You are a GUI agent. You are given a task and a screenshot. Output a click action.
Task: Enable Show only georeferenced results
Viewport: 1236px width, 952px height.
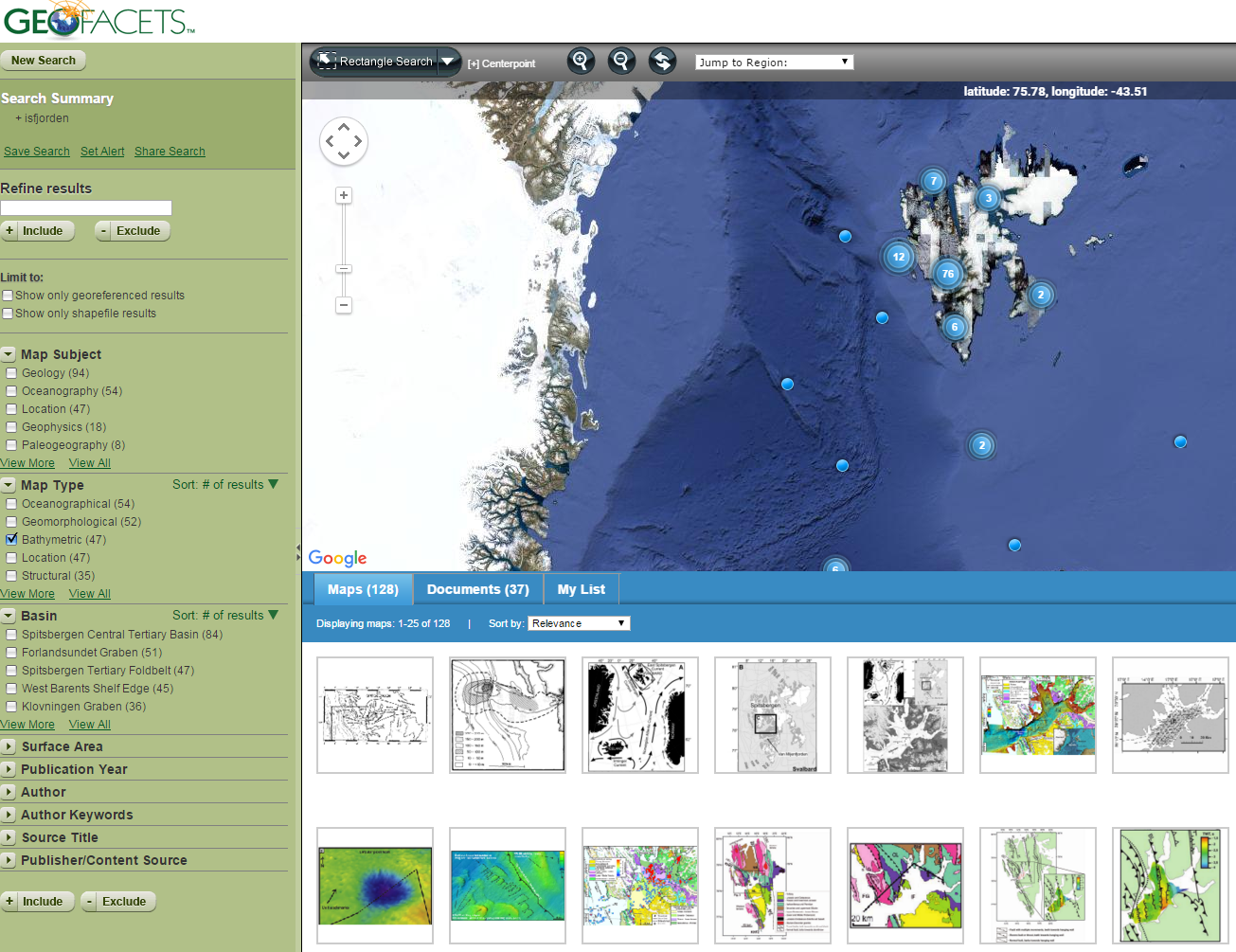[x=9, y=296]
